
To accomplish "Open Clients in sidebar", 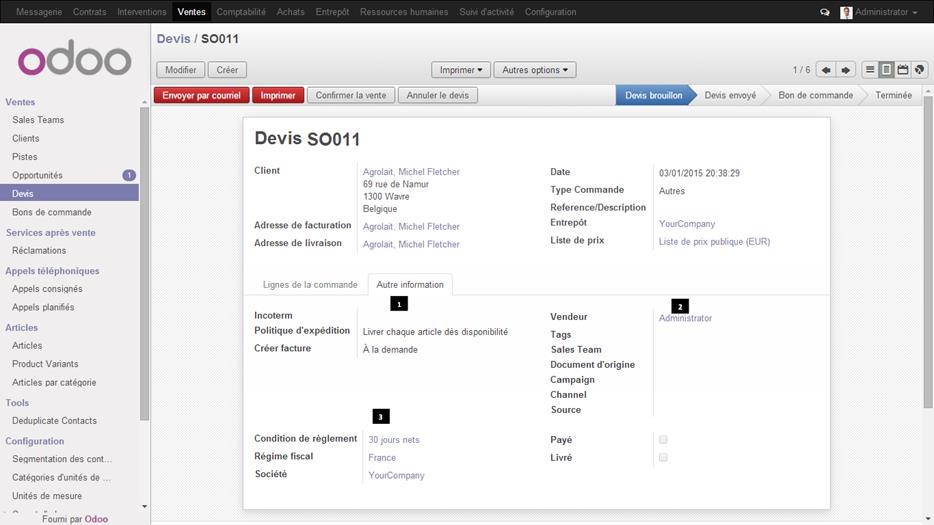I will tap(26, 138).
